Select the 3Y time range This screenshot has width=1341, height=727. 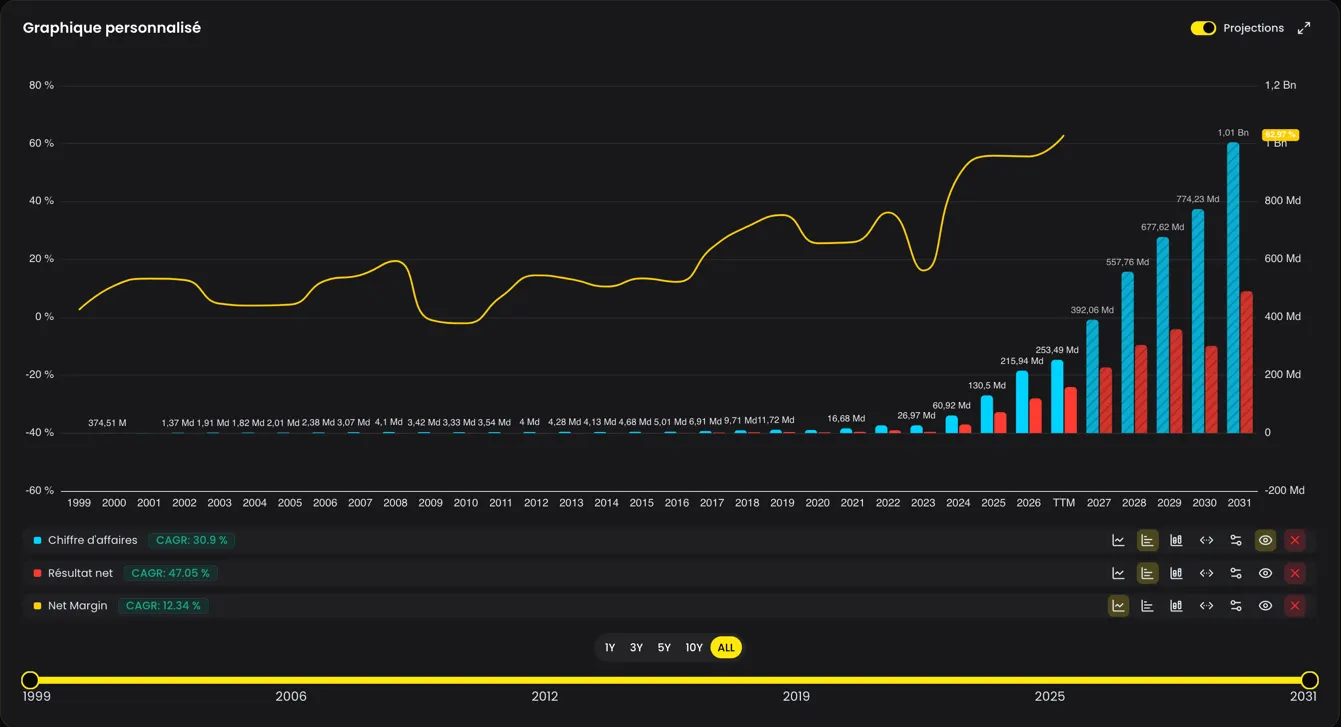click(x=636, y=648)
